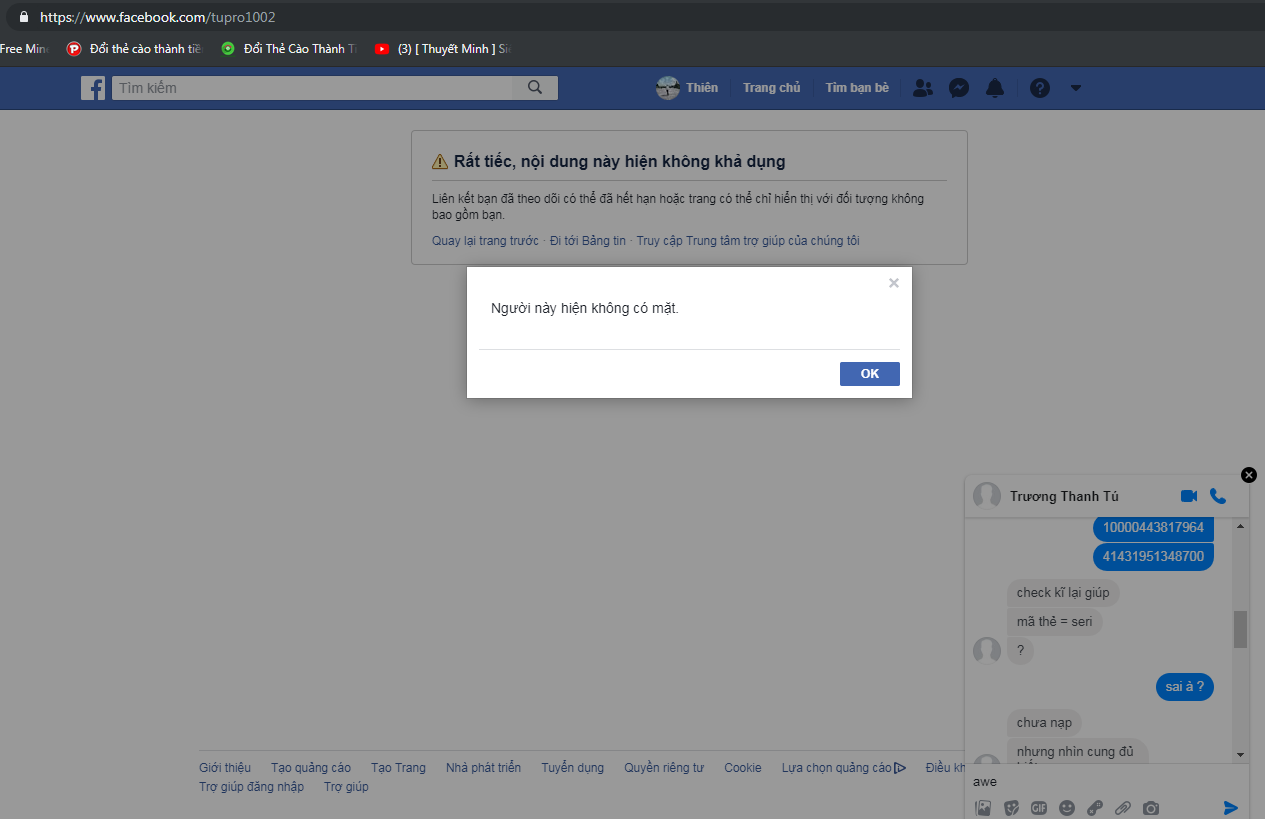Viewport: 1265px width, 819px height.
Task: Click message 41431951348700
Action: tap(1153, 556)
